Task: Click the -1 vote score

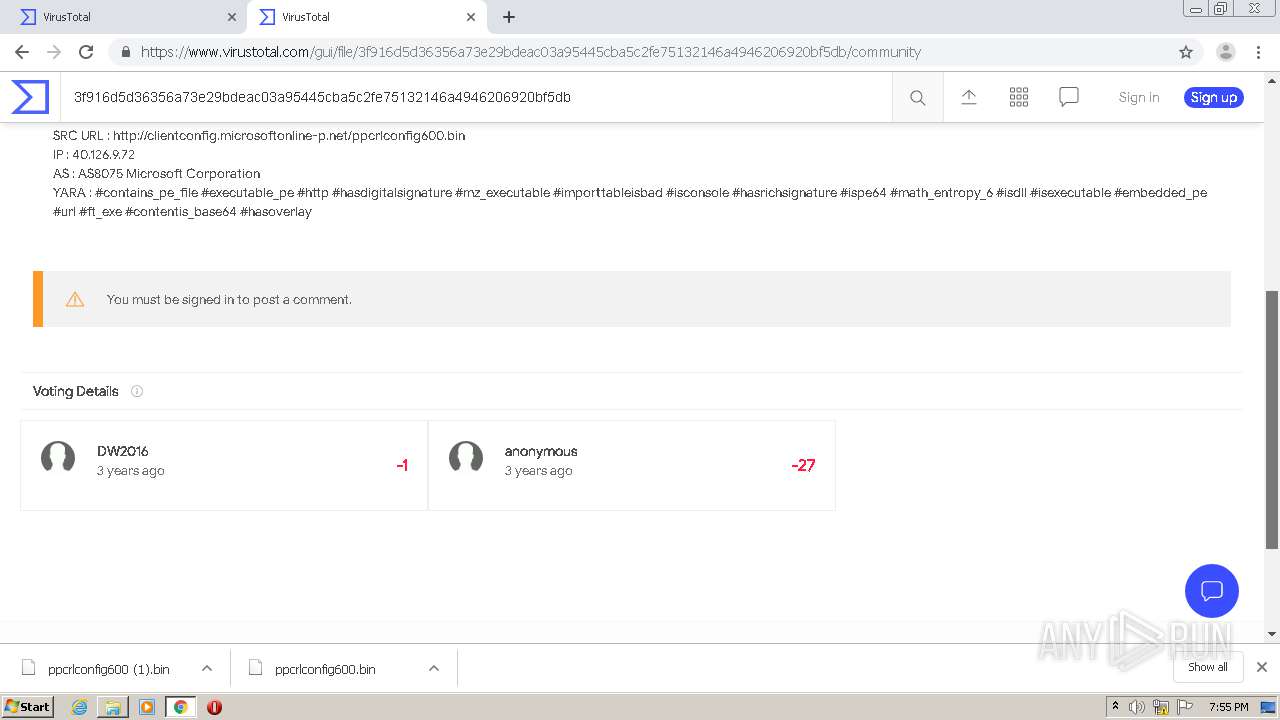Action: [x=402, y=465]
